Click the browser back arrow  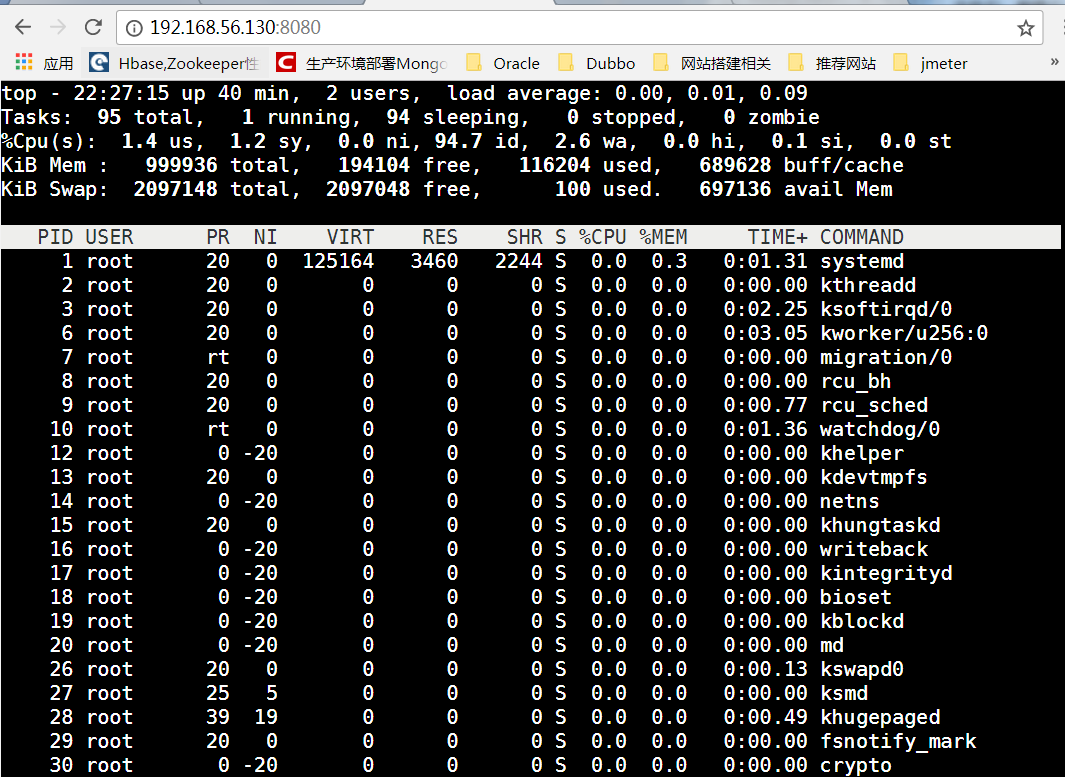click(23, 27)
